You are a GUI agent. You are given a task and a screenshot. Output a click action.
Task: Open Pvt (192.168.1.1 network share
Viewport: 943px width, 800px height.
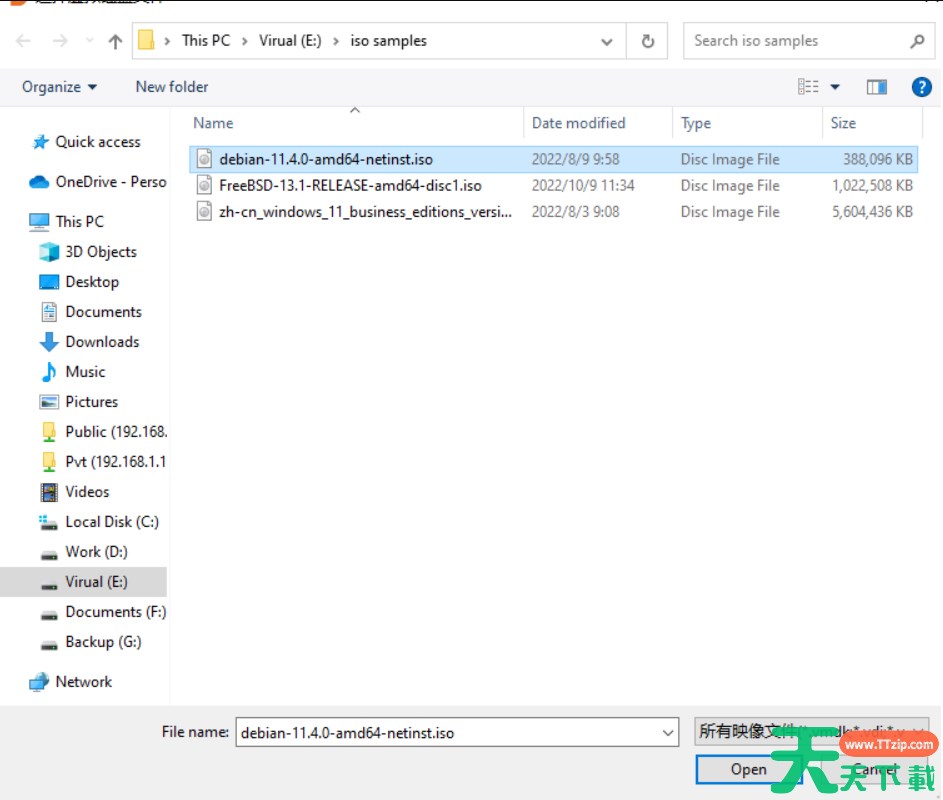click(x=115, y=462)
